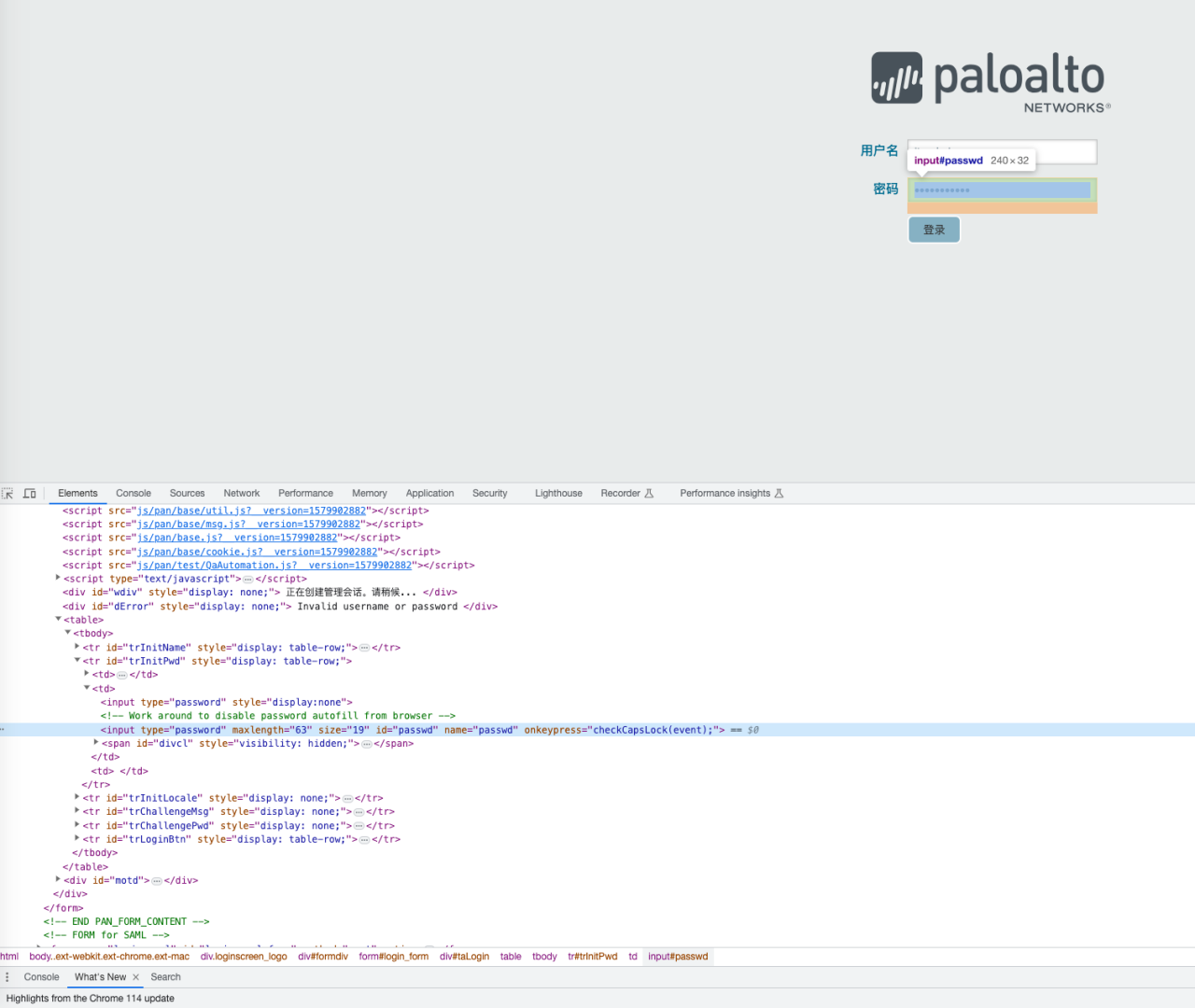Collapse the tbody node
Screen dimensions: 1195x1008
67,633
